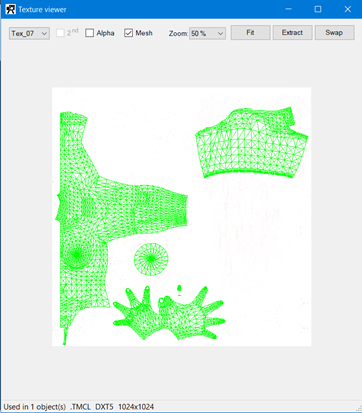Enable the Alpha checkbox
The width and height of the screenshot is (362, 413).
89,33
